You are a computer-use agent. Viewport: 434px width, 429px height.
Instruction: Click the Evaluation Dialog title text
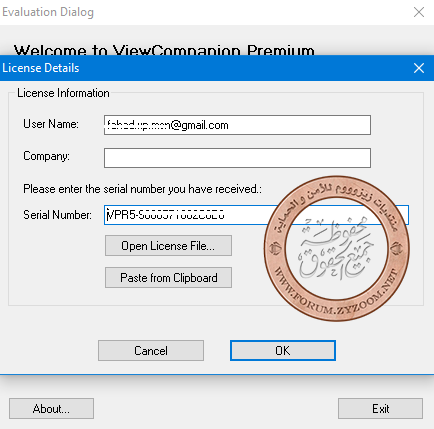pos(48,12)
